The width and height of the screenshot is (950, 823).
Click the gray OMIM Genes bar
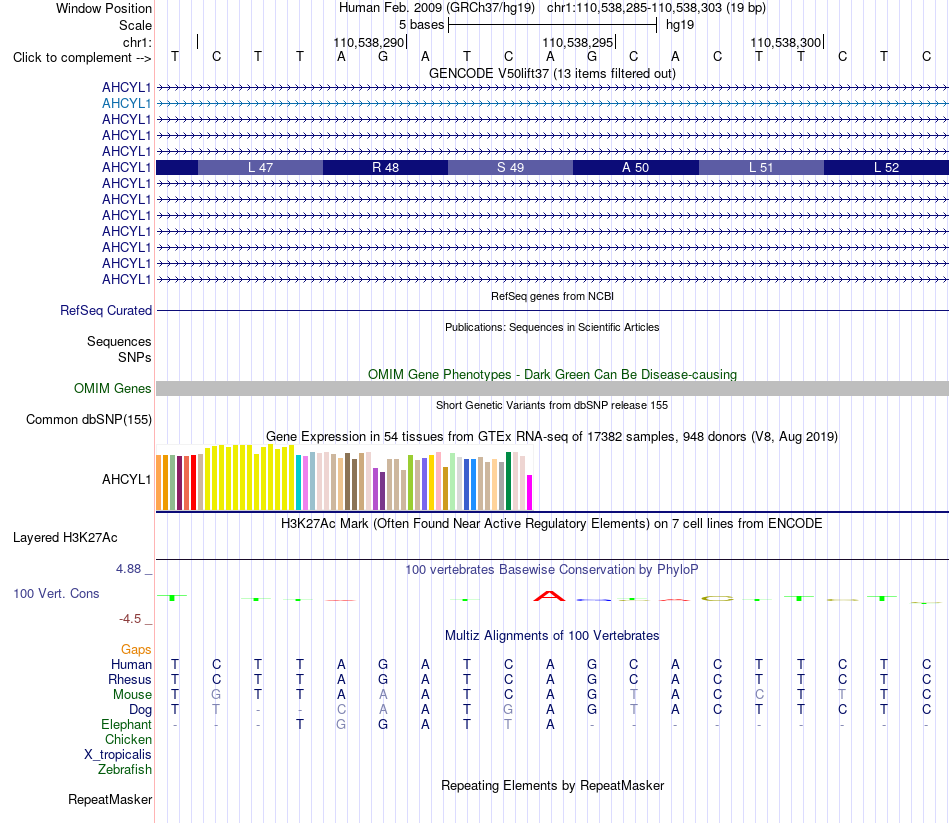(552, 388)
